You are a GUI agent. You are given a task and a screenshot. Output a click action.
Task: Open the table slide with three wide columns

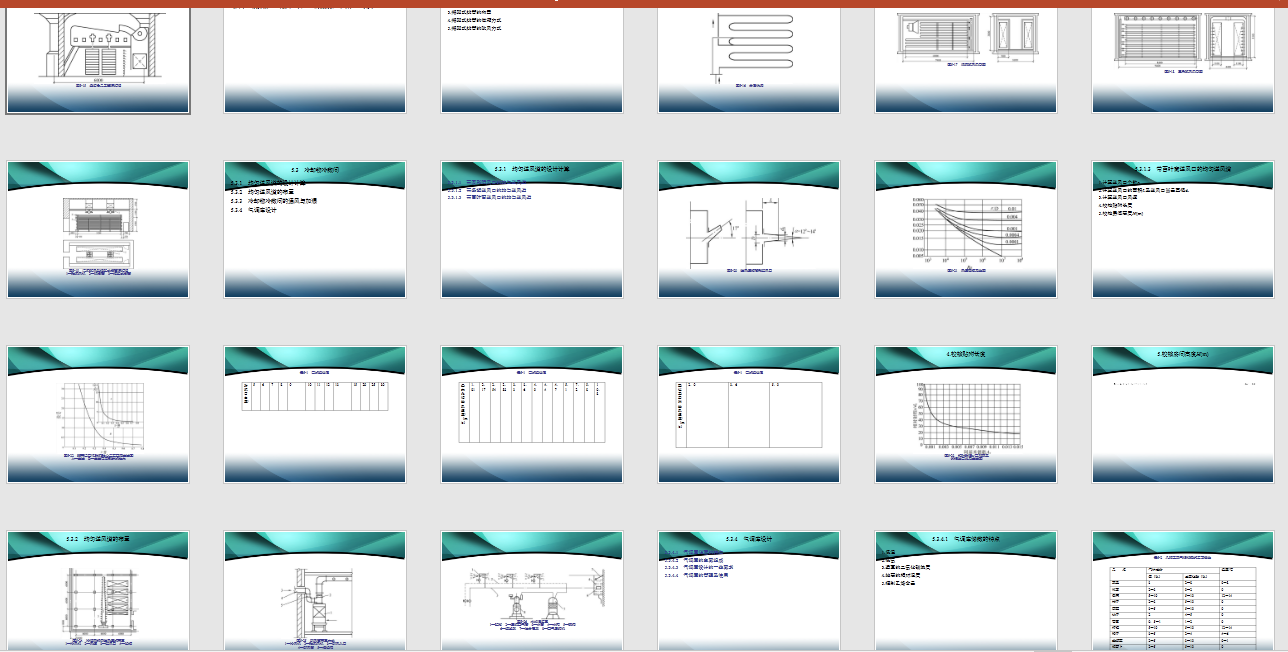749,415
